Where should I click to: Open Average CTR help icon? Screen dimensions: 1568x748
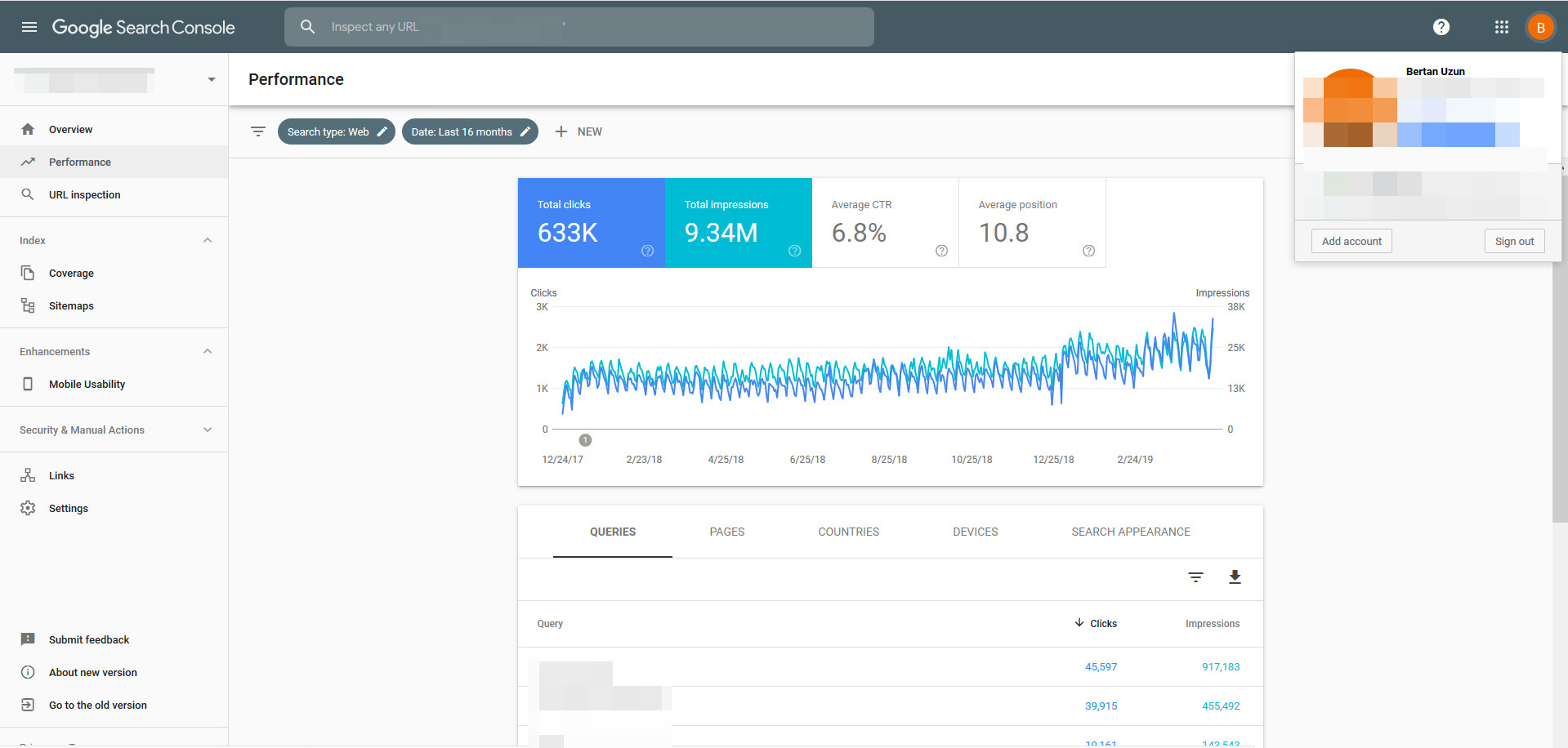pos(941,251)
